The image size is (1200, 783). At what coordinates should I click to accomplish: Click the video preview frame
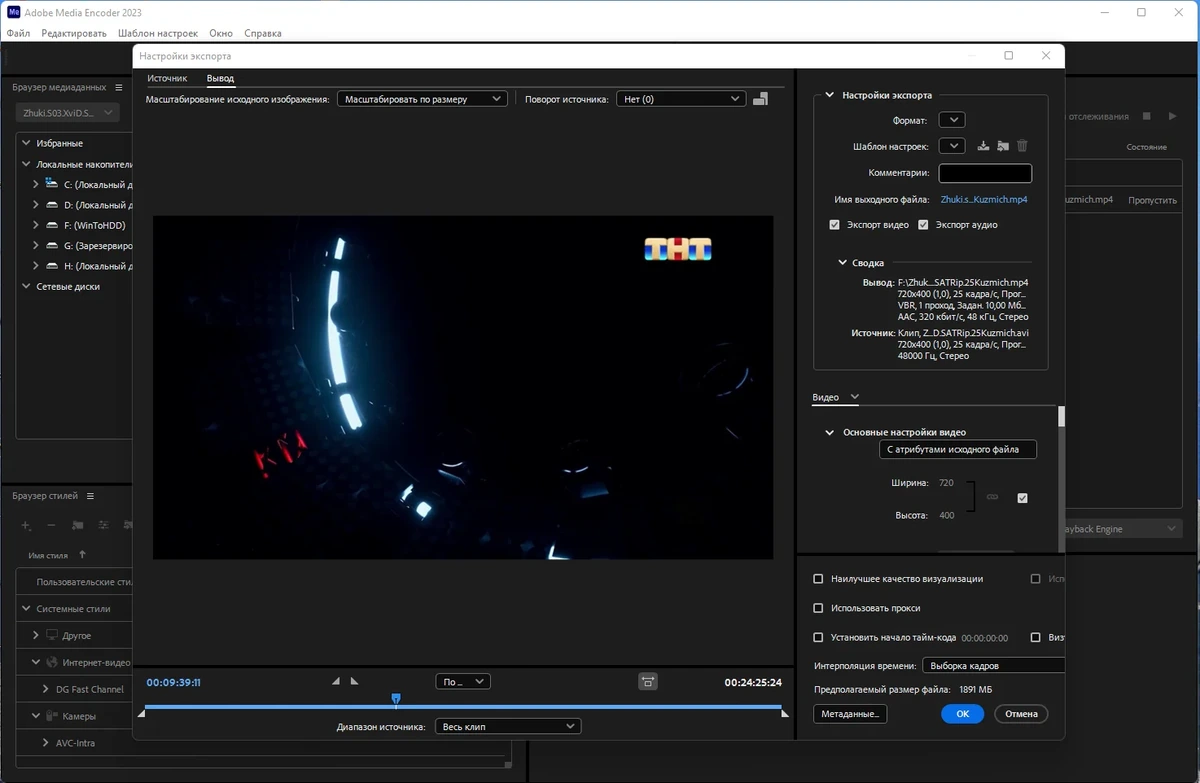(x=463, y=387)
